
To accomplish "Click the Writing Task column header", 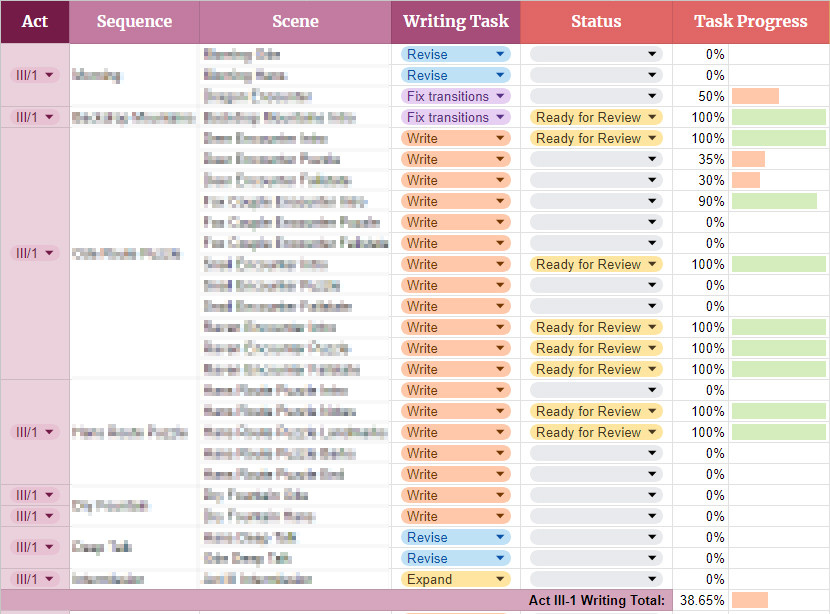I will [x=455, y=21].
